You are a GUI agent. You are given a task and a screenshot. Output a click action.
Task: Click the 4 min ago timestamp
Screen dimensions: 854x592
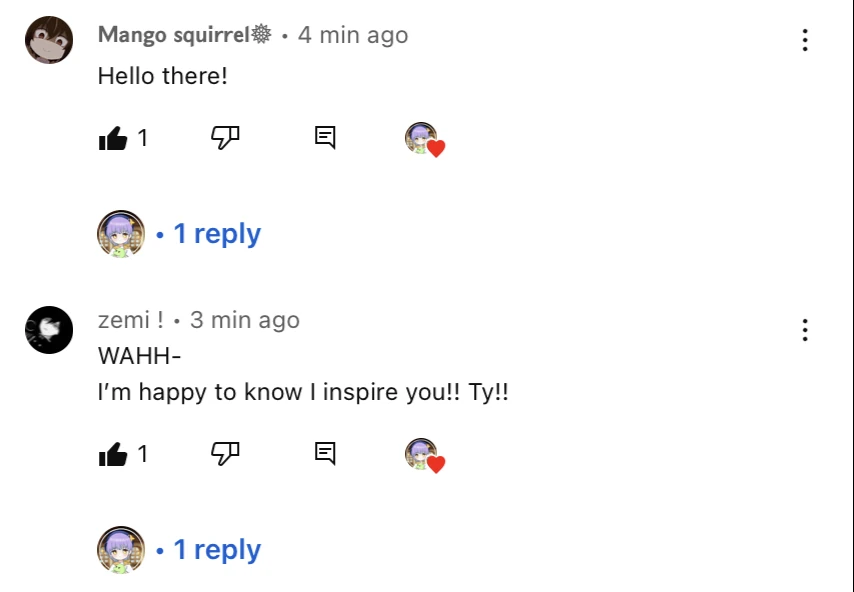click(352, 34)
